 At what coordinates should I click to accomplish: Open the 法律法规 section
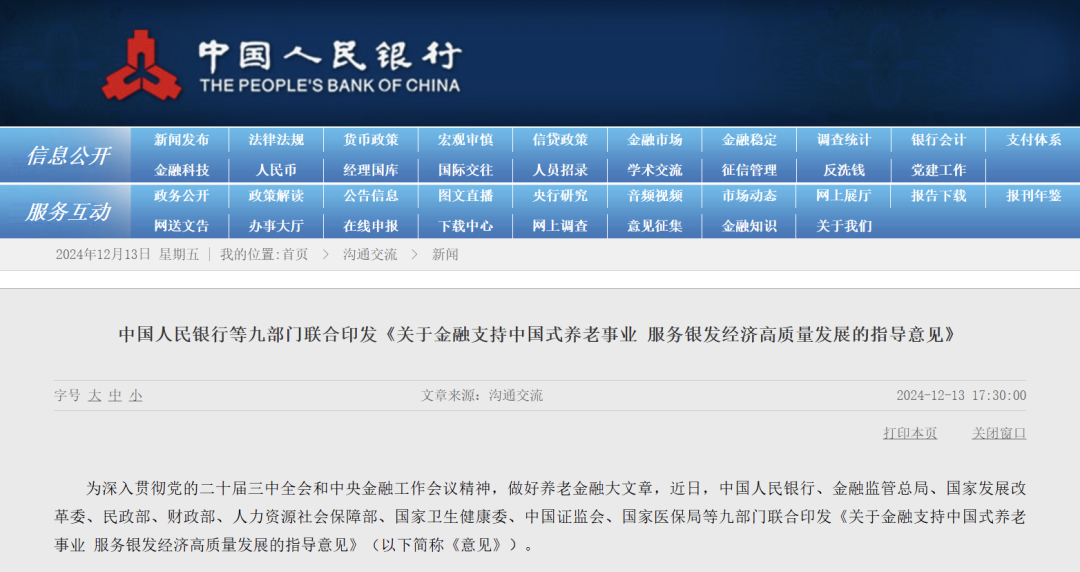[x=276, y=140]
